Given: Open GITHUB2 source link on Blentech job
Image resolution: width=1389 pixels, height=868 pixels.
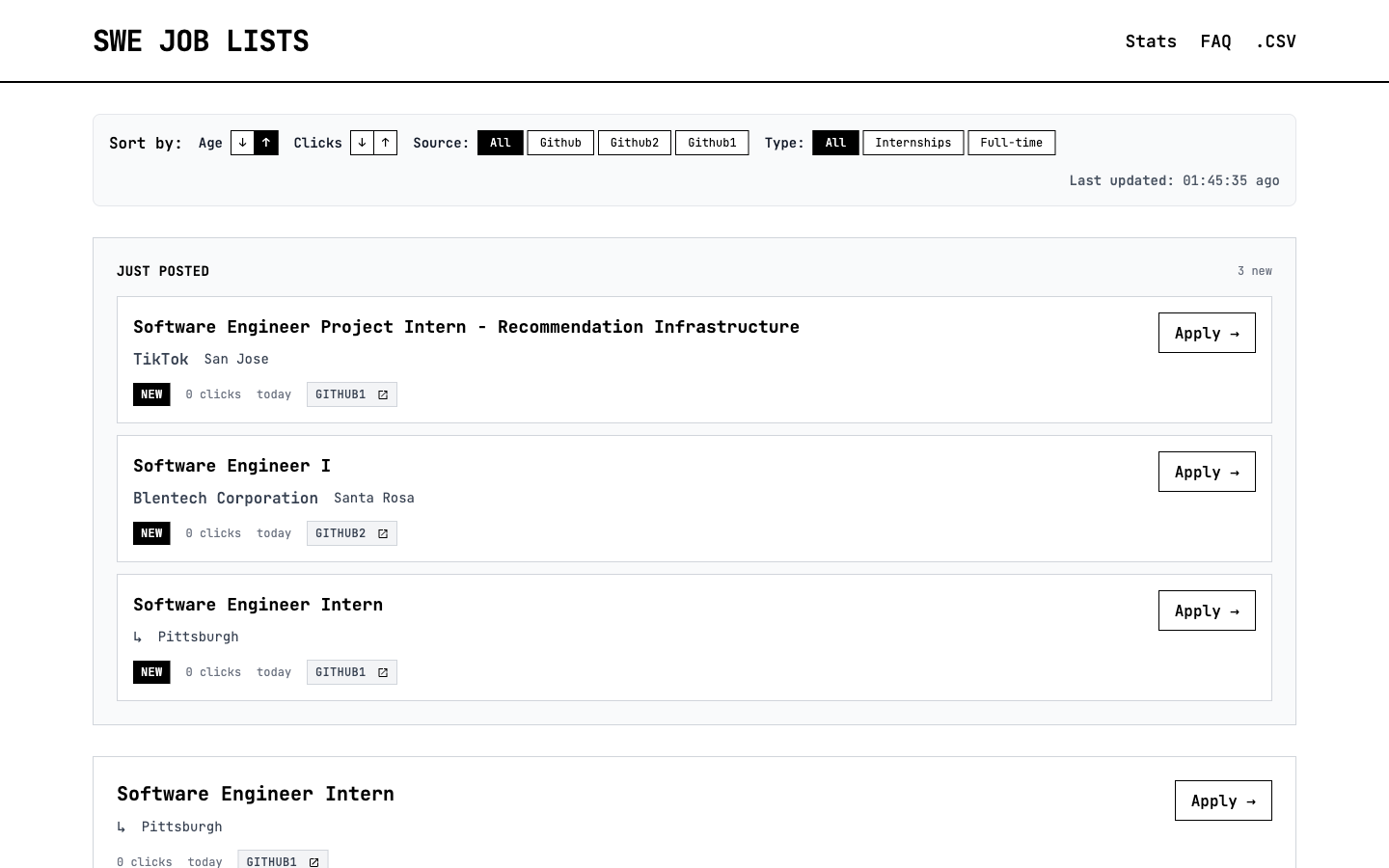Looking at the screenshot, I should 352,533.
